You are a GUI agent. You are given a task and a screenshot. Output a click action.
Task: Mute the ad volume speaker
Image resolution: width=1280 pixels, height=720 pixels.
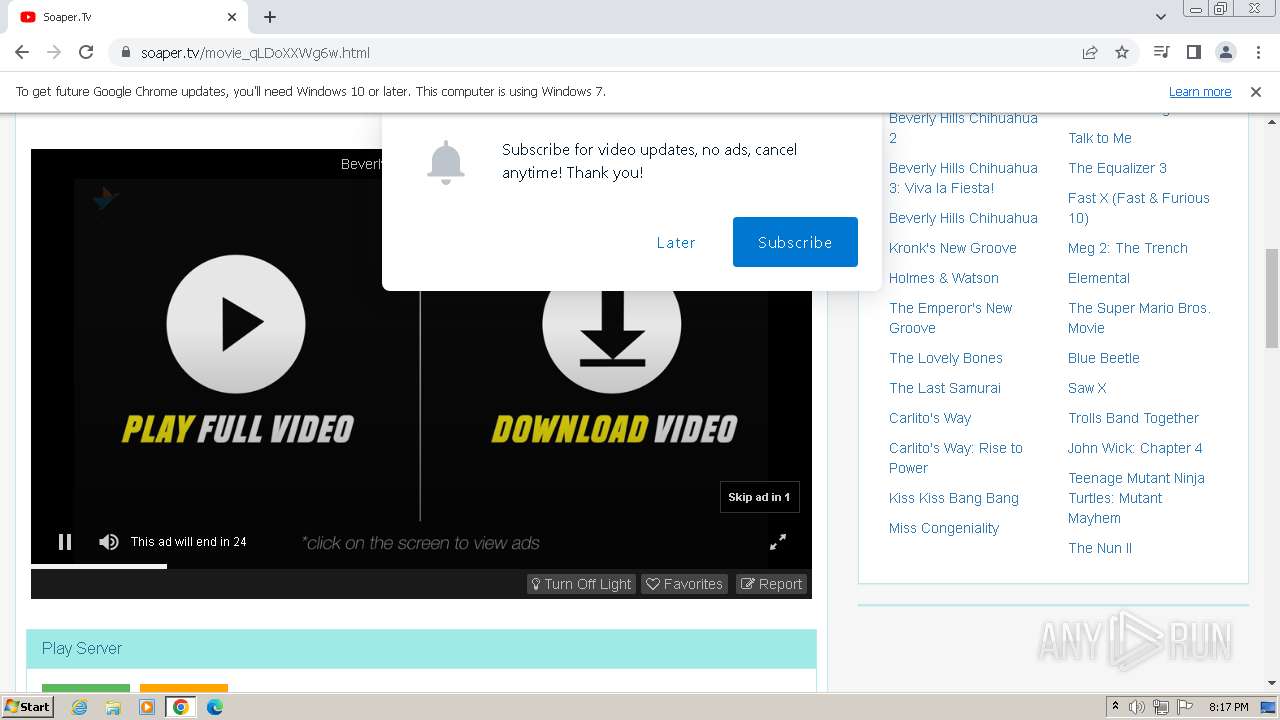pyautogui.click(x=109, y=542)
